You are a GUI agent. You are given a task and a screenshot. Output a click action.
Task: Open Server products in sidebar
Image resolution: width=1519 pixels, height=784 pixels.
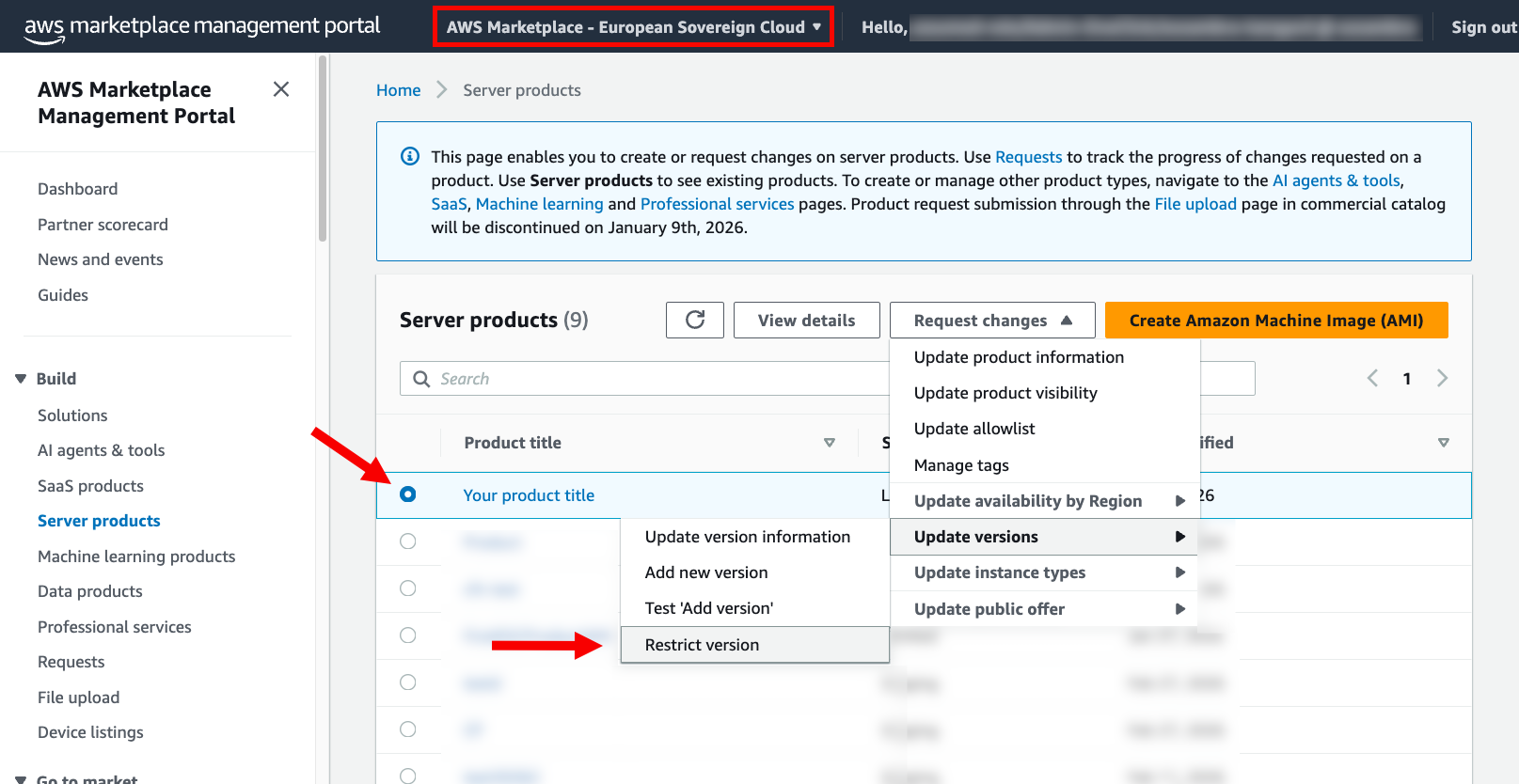(x=99, y=521)
